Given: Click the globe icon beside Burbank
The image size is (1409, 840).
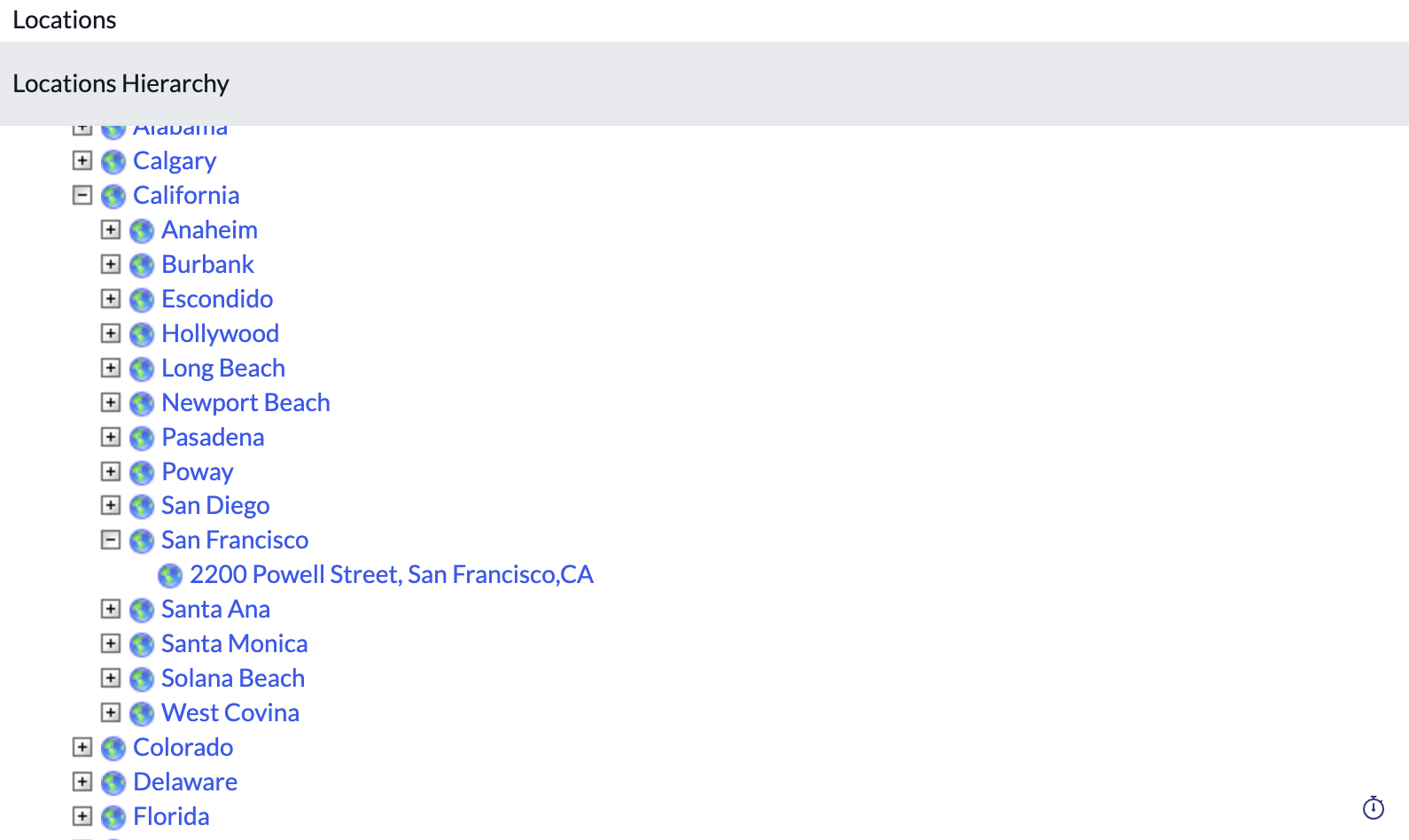Looking at the screenshot, I should 142,266.
